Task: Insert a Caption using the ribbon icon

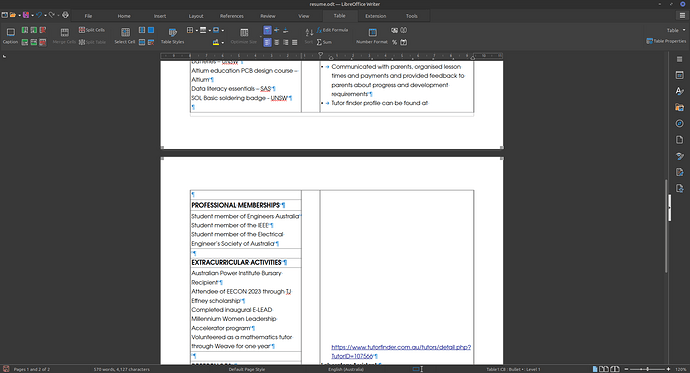Action: [x=10, y=36]
